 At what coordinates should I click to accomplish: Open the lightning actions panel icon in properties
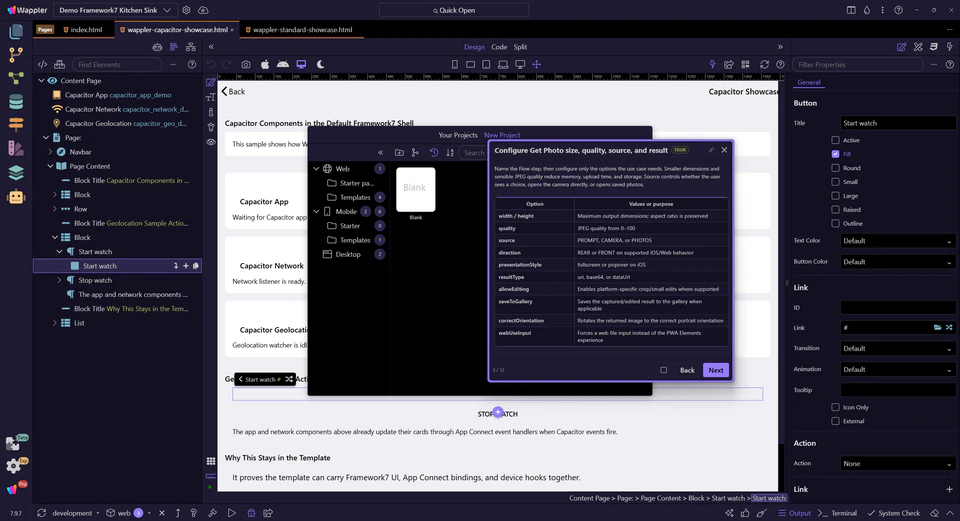coord(950,47)
